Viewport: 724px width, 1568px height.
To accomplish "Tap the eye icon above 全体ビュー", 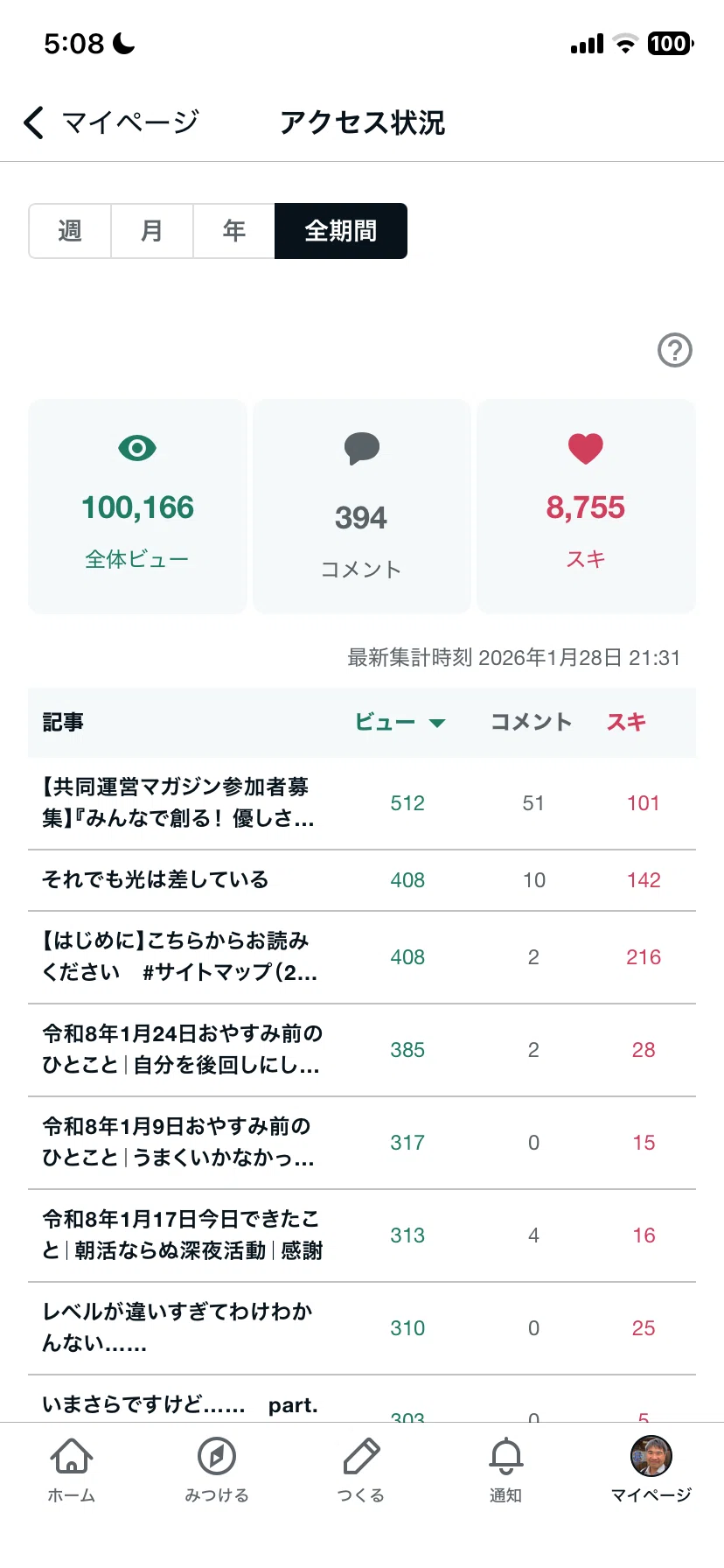I will click(137, 448).
